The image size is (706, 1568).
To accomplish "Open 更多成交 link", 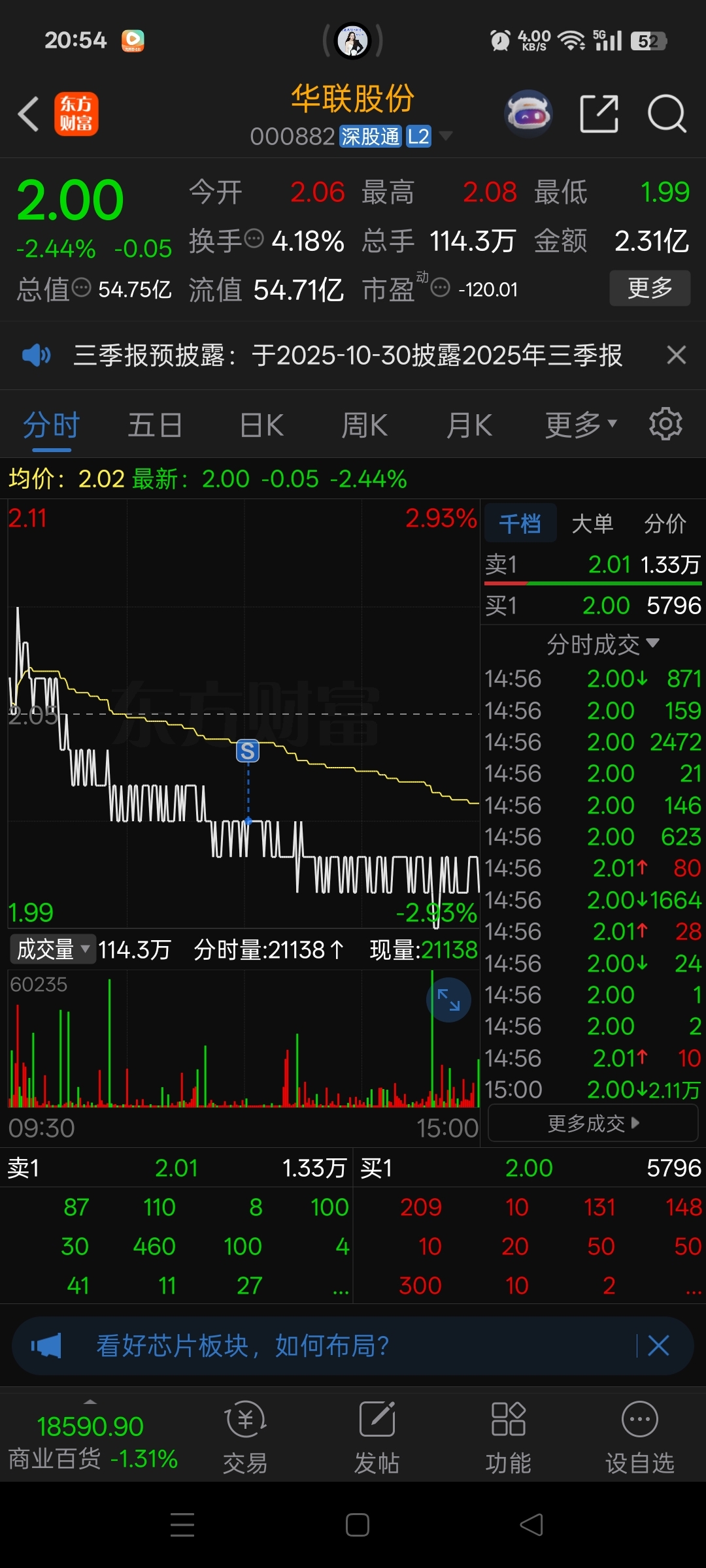I will click(594, 1124).
